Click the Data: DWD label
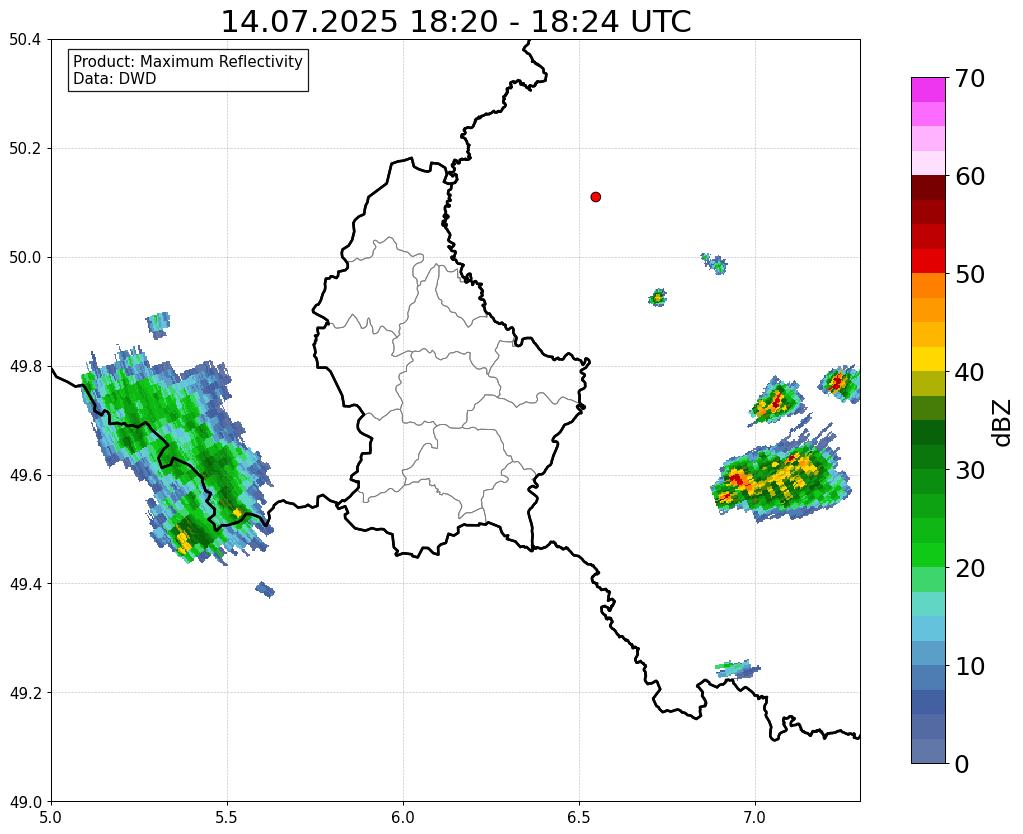Viewport: 1023px width, 834px height. [x=115, y=79]
